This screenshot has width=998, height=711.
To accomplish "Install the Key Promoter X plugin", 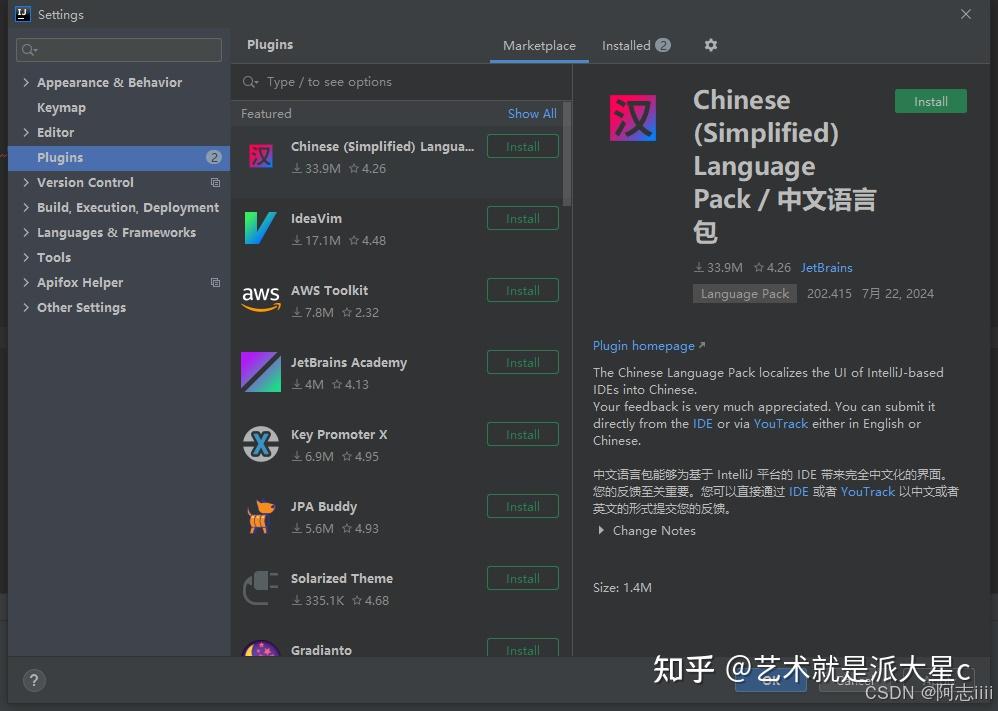I will pyautogui.click(x=523, y=434).
